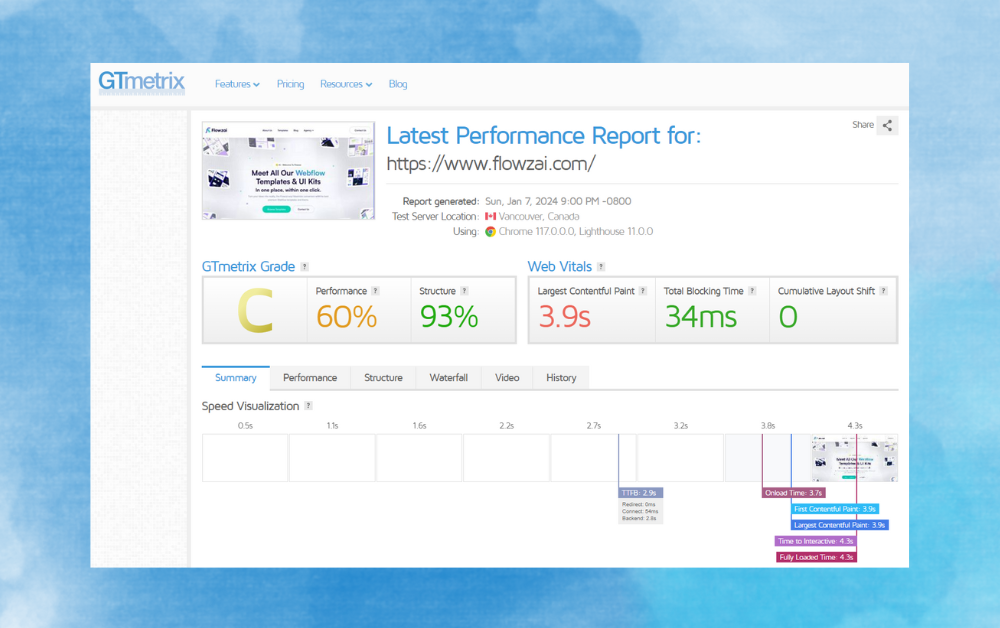
Task: Switch to the Structure tab
Action: pyautogui.click(x=383, y=377)
